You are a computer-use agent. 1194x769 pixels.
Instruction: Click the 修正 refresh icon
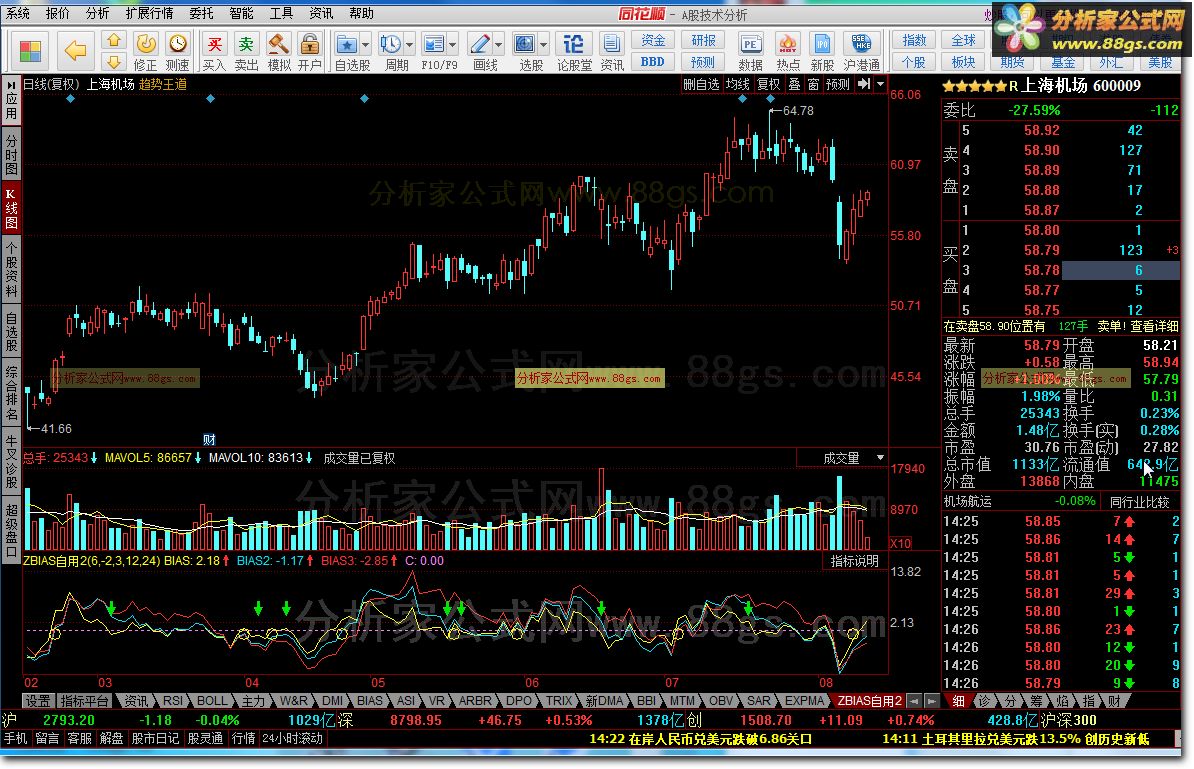click(x=145, y=51)
